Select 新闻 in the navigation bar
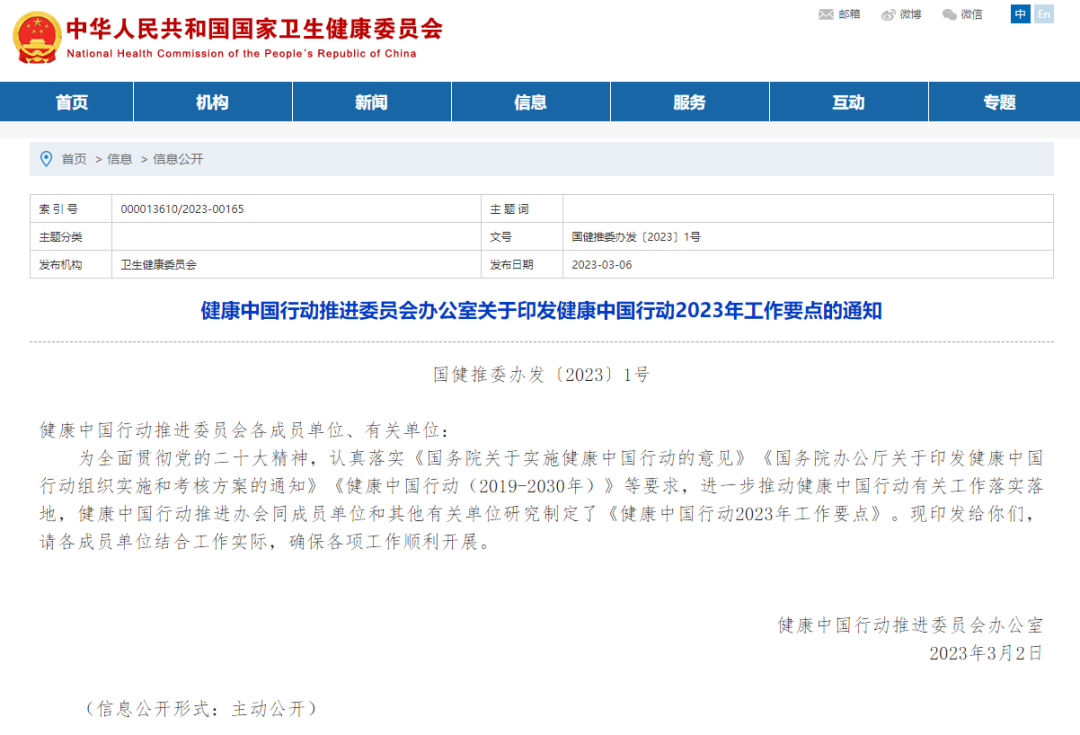The image size is (1080, 735). (371, 102)
